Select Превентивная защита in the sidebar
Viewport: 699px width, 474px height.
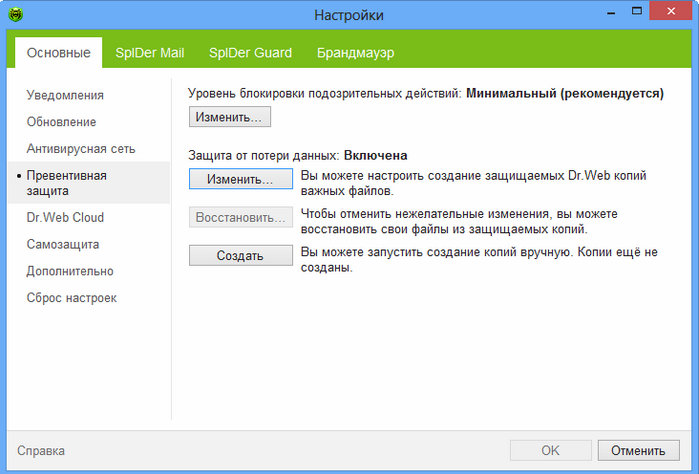point(89,183)
